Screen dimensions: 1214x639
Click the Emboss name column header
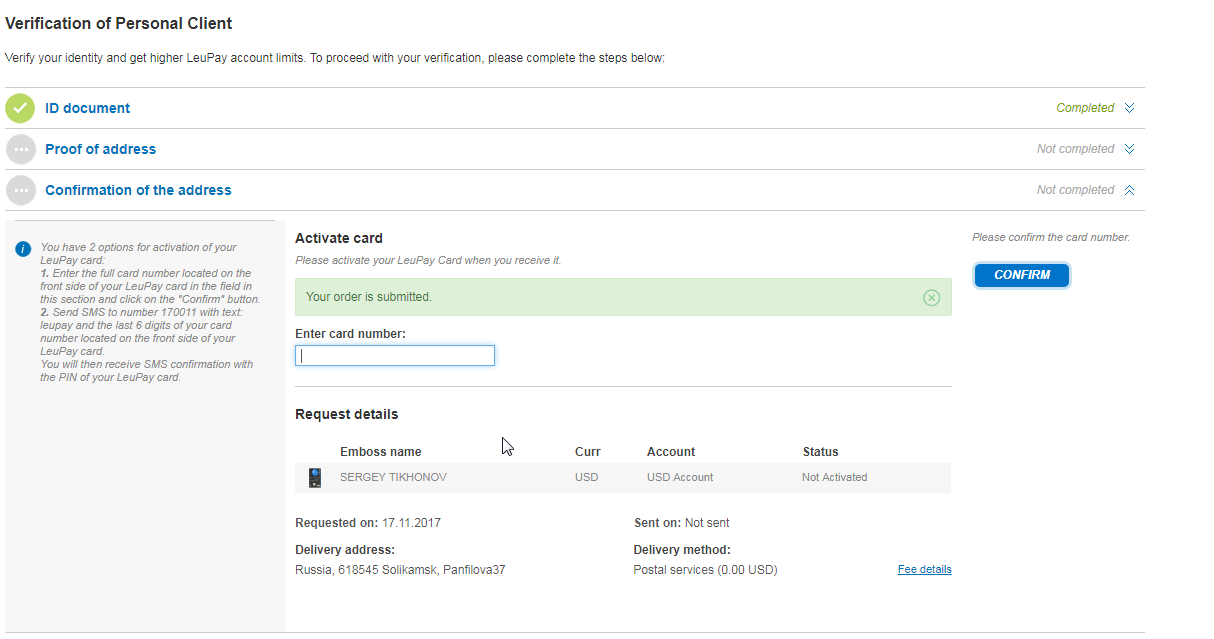pyautogui.click(x=380, y=452)
